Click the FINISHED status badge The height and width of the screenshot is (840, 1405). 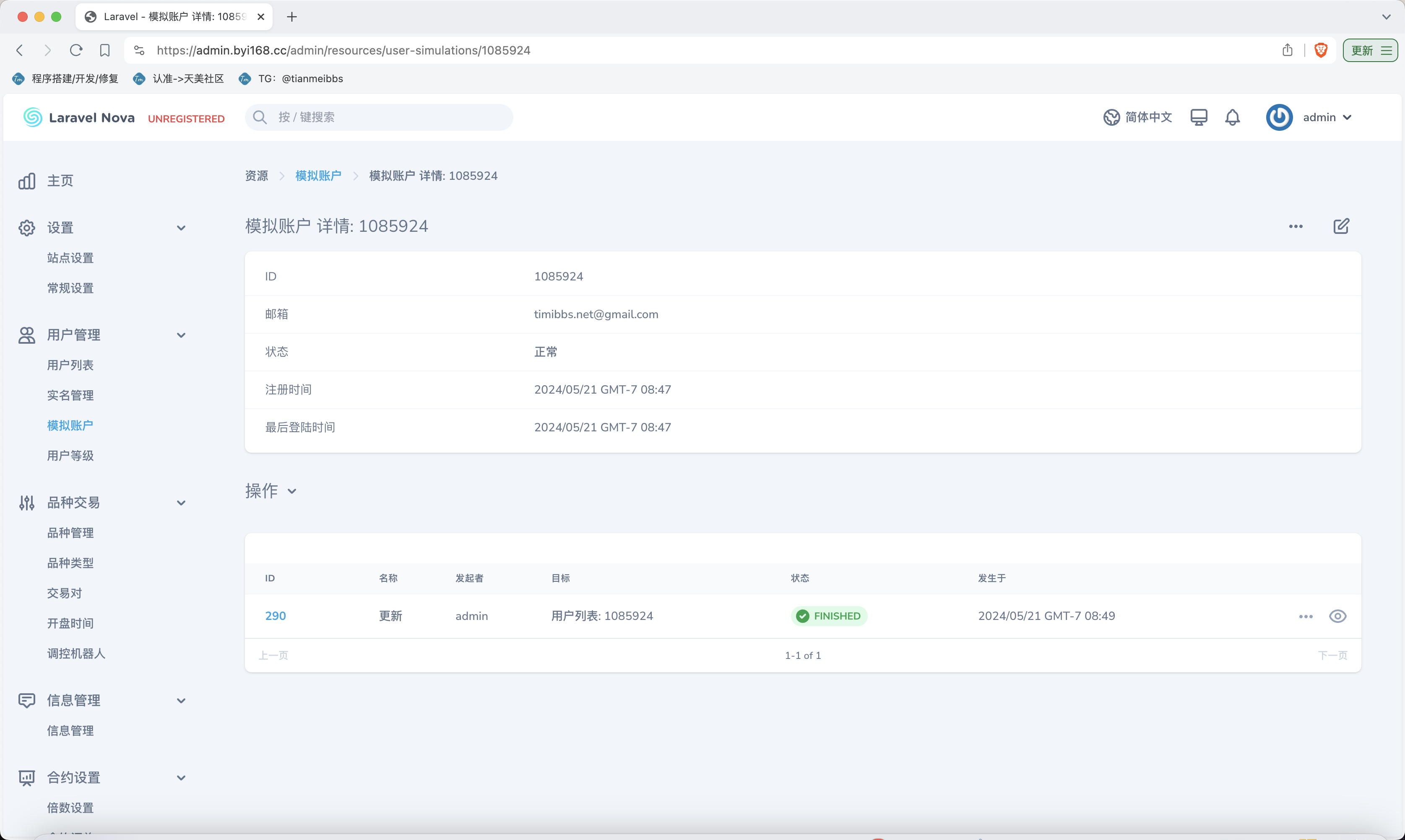point(828,616)
